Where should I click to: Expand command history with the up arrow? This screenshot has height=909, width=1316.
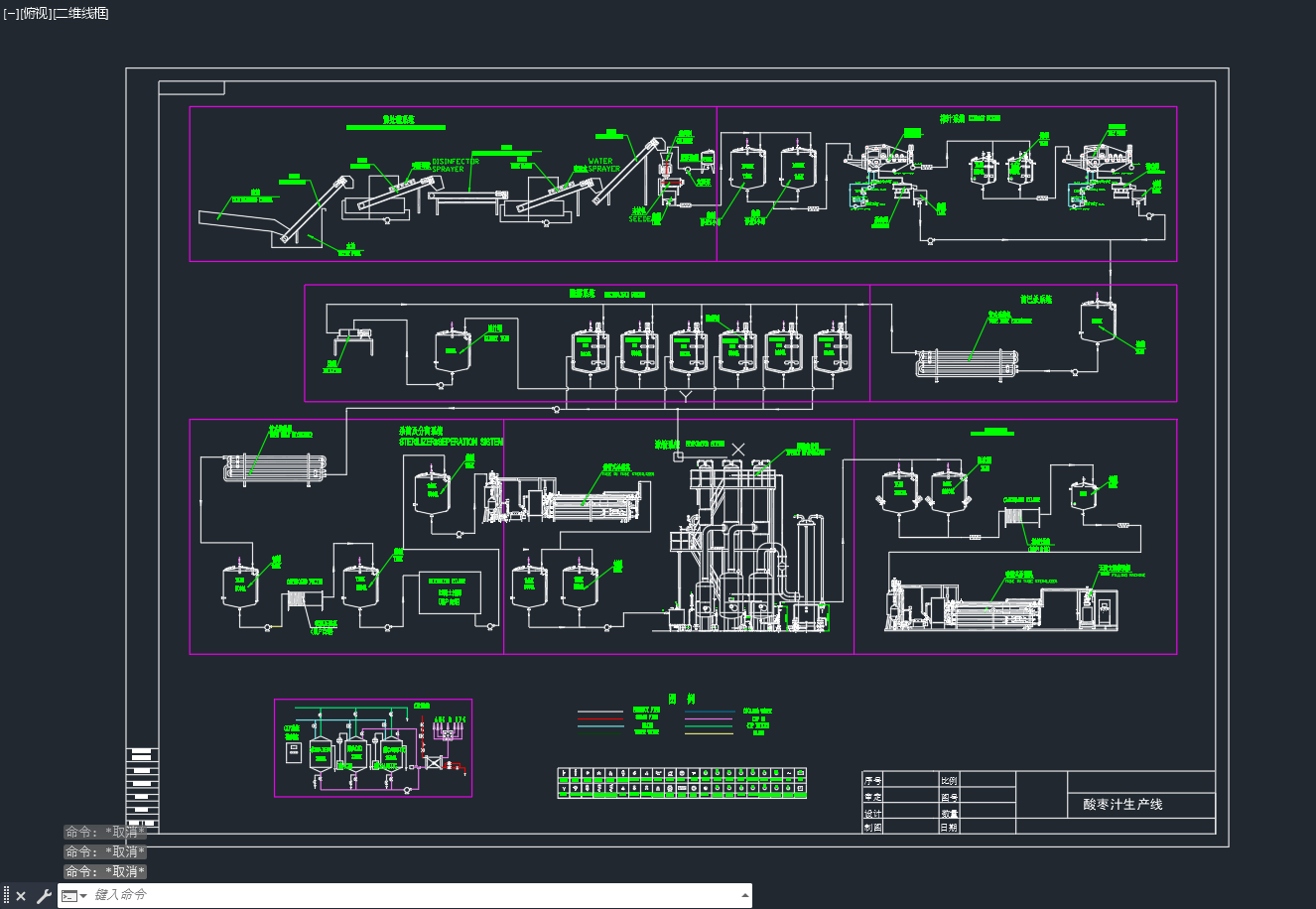[745, 895]
